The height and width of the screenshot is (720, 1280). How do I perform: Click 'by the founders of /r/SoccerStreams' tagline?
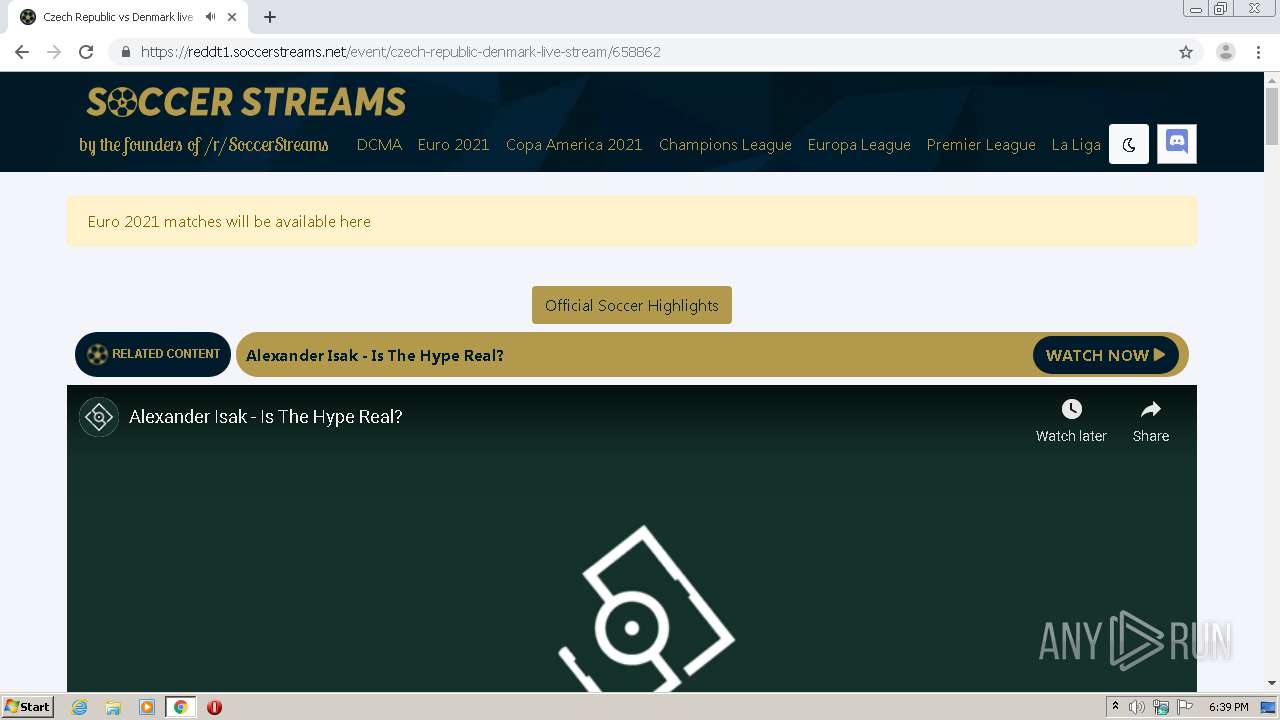point(204,145)
